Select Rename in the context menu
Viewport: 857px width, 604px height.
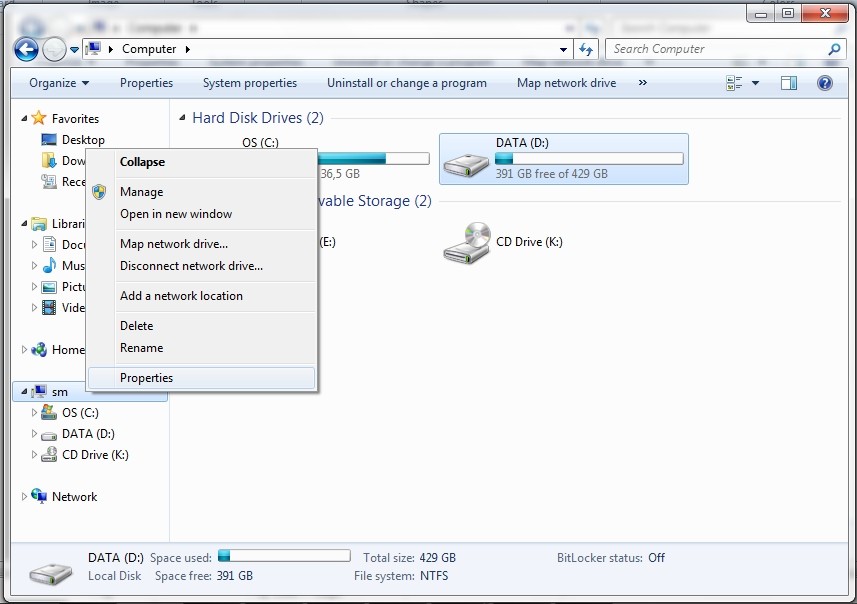tap(143, 347)
